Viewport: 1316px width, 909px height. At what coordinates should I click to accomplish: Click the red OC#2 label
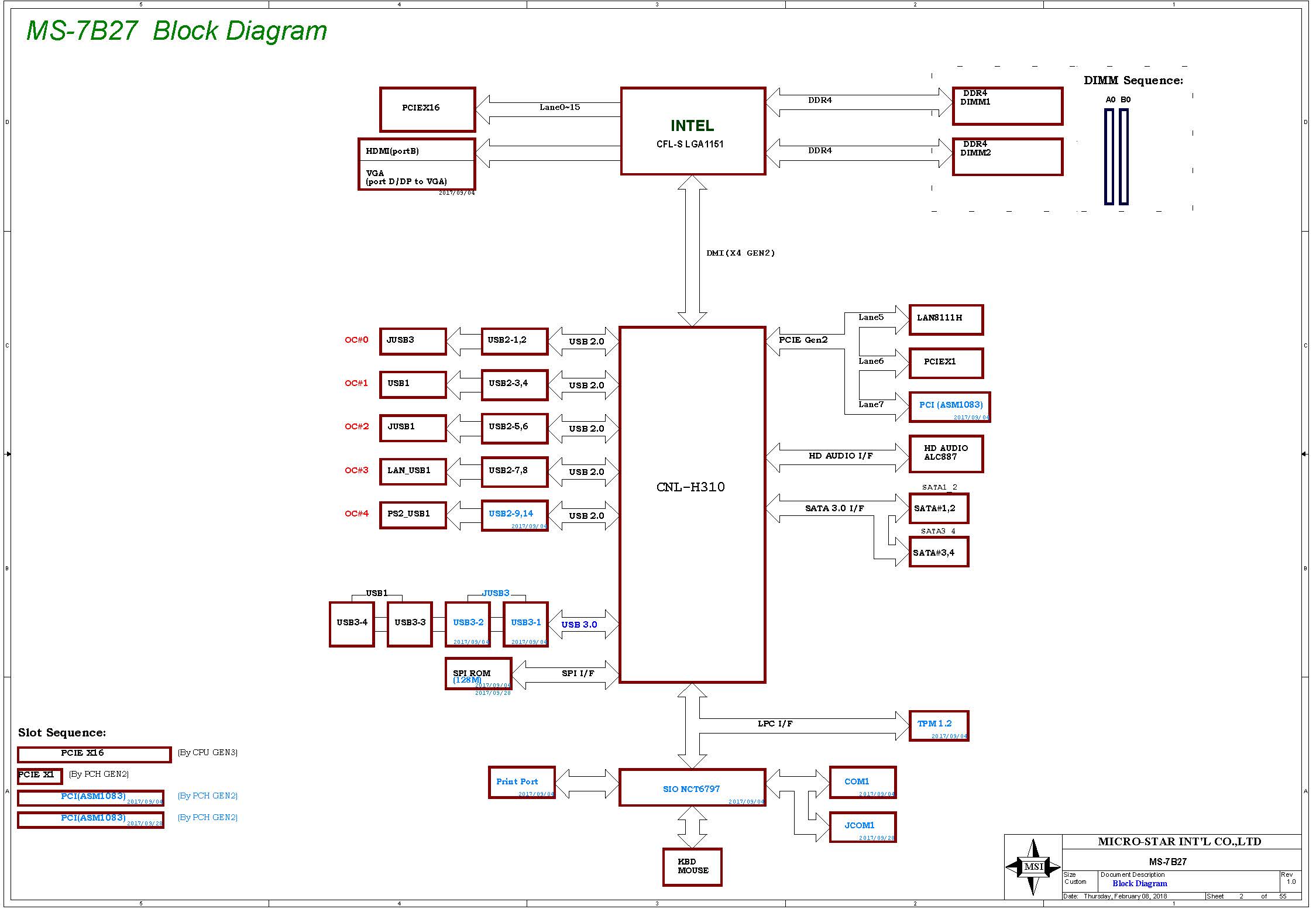(x=357, y=426)
